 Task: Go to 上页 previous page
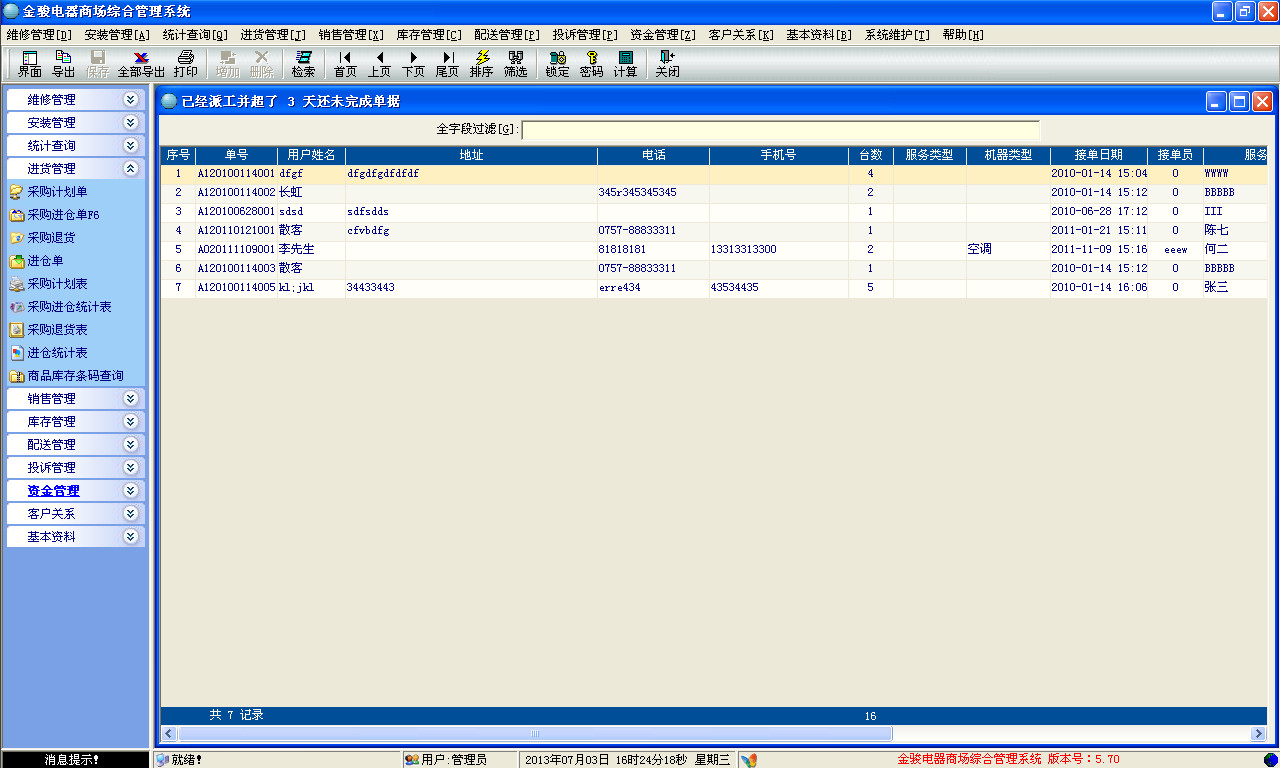point(379,64)
